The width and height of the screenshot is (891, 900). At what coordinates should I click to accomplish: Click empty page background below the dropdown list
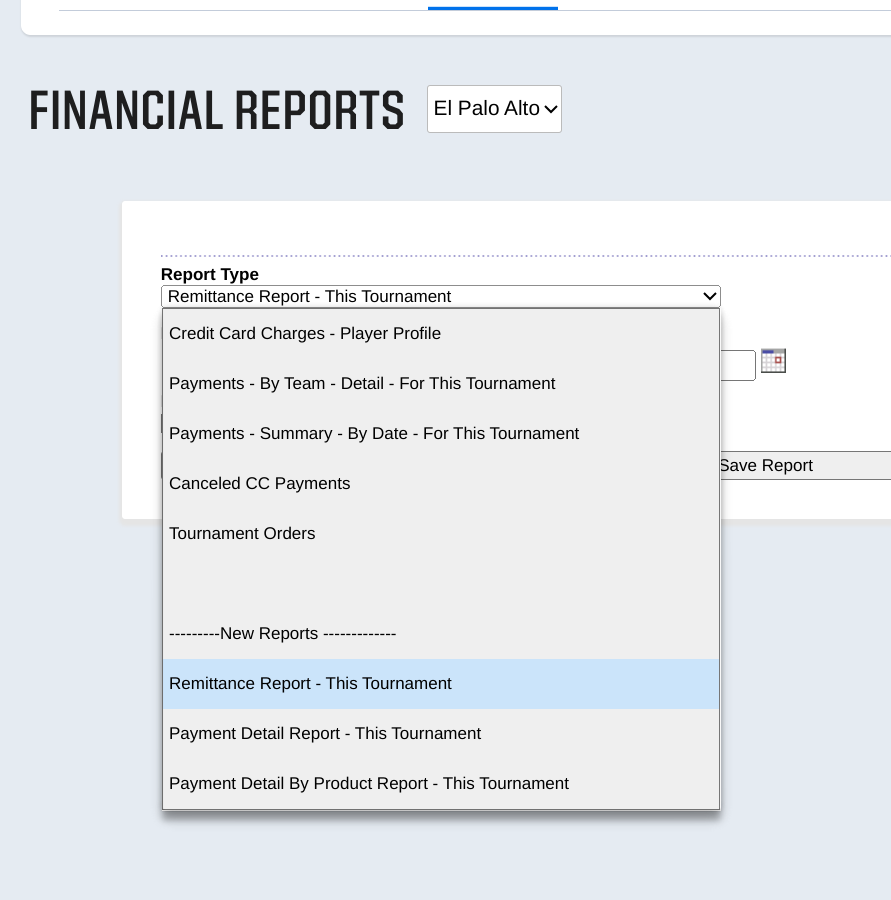pos(440,860)
